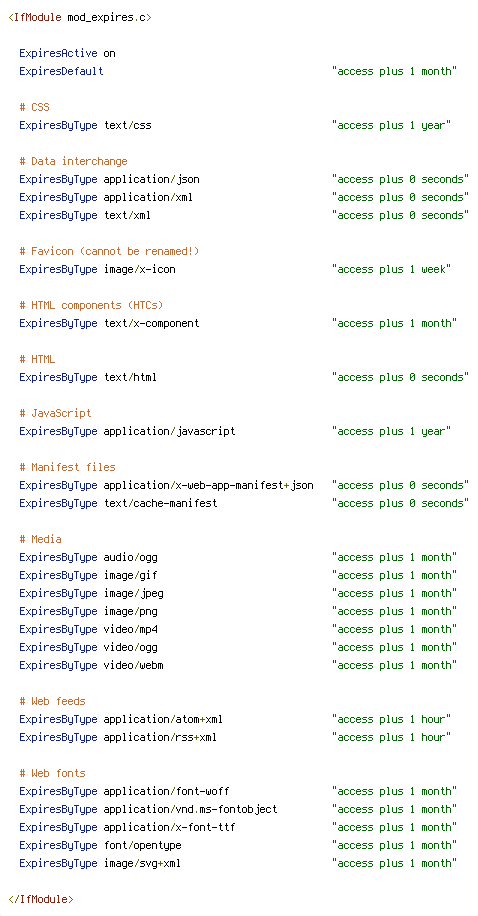
Task: Click the text/css MIME type
Action: tap(127, 125)
